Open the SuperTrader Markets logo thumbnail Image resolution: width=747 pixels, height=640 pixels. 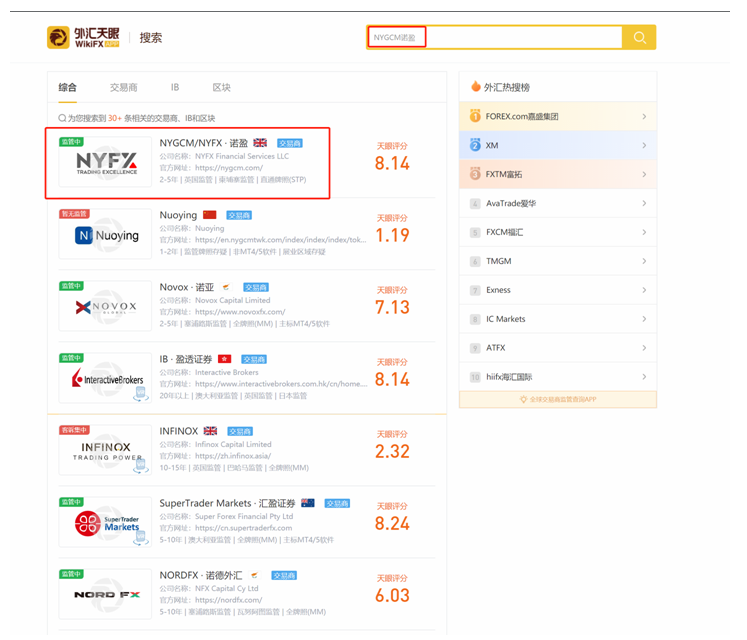[105, 522]
